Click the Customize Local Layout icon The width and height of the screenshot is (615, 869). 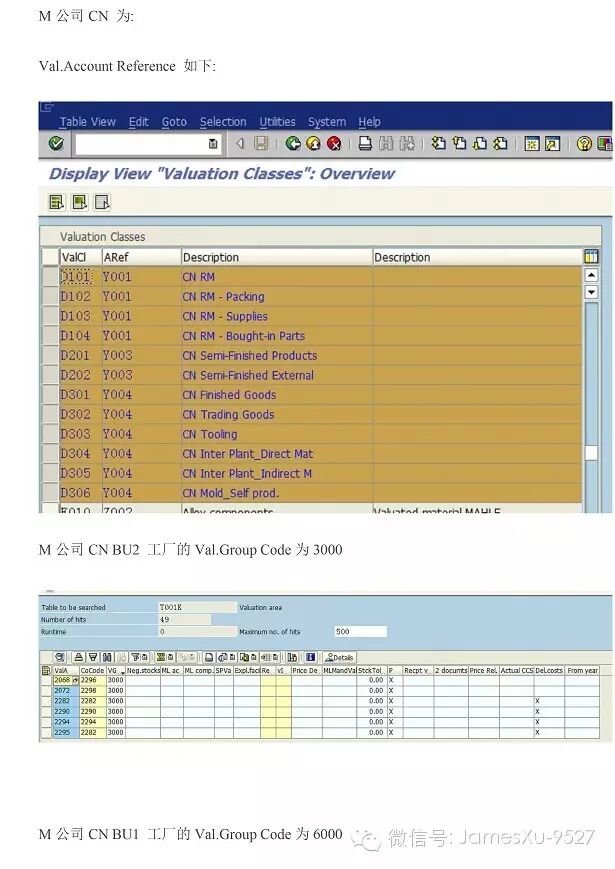[x=604, y=144]
